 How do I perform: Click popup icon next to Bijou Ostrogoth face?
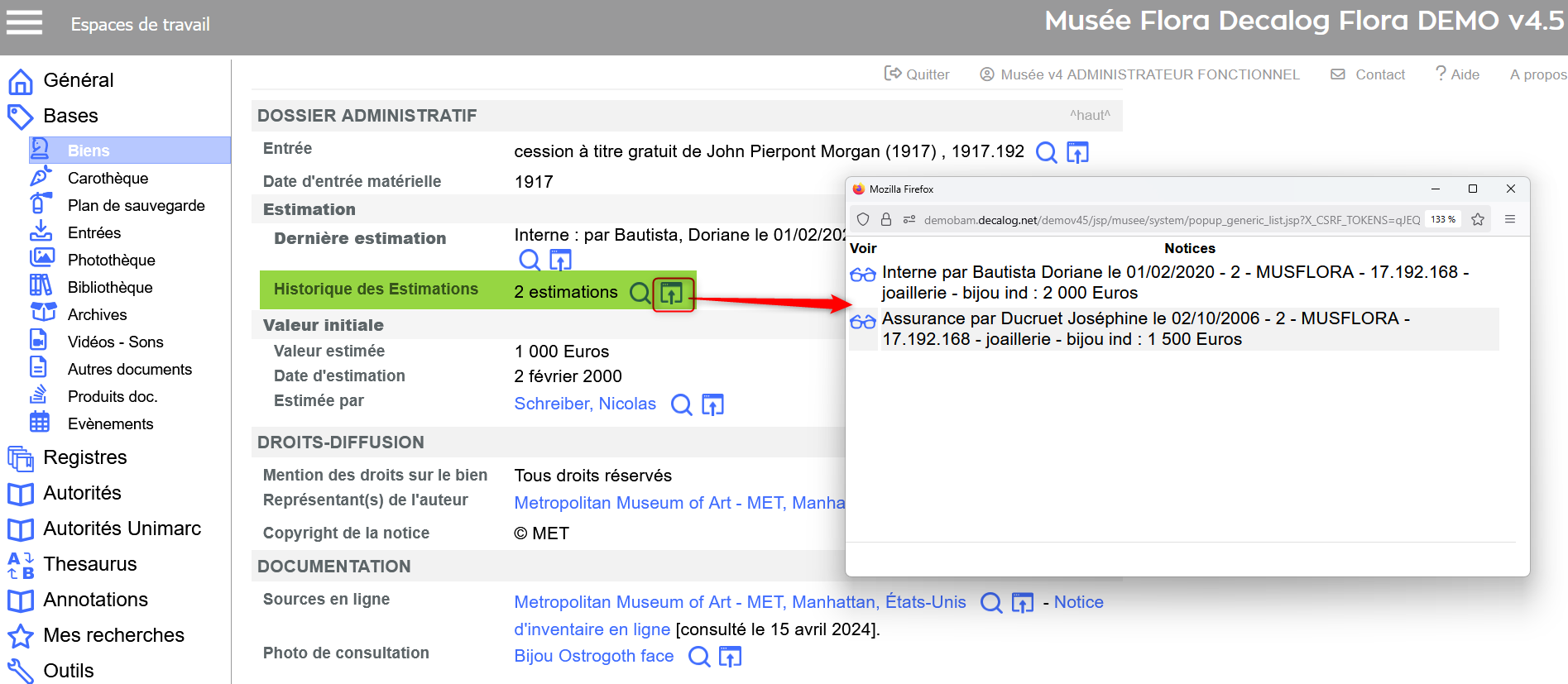tap(730, 657)
